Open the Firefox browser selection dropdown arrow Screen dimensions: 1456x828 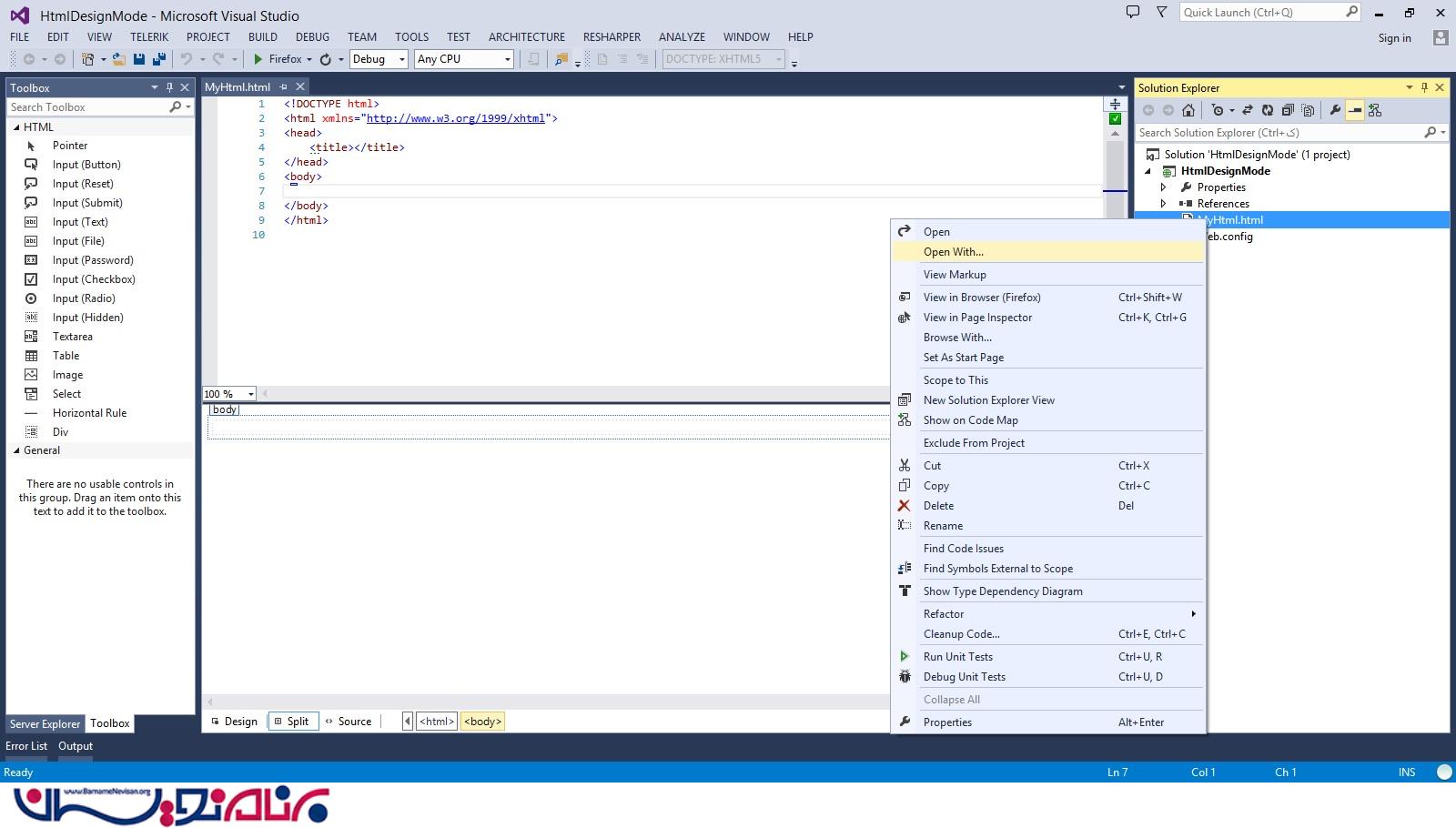pyautogui.click(x=309, y=59)
